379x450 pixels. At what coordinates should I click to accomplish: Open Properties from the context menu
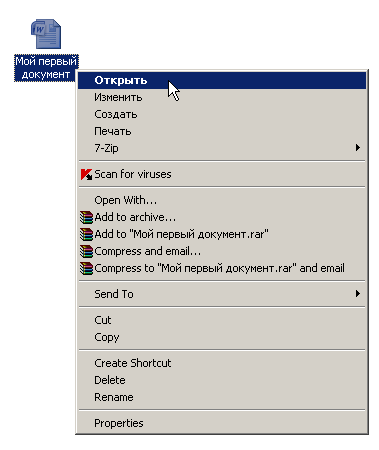[222, 423]
